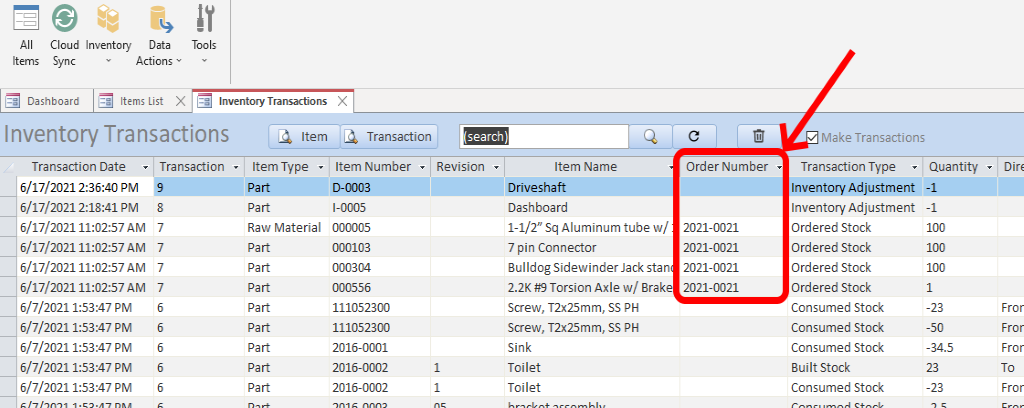The width and height of the screenshot is (1024, 408).
Task: Click the -34.5 quantity cell
Action: [959, 347]
